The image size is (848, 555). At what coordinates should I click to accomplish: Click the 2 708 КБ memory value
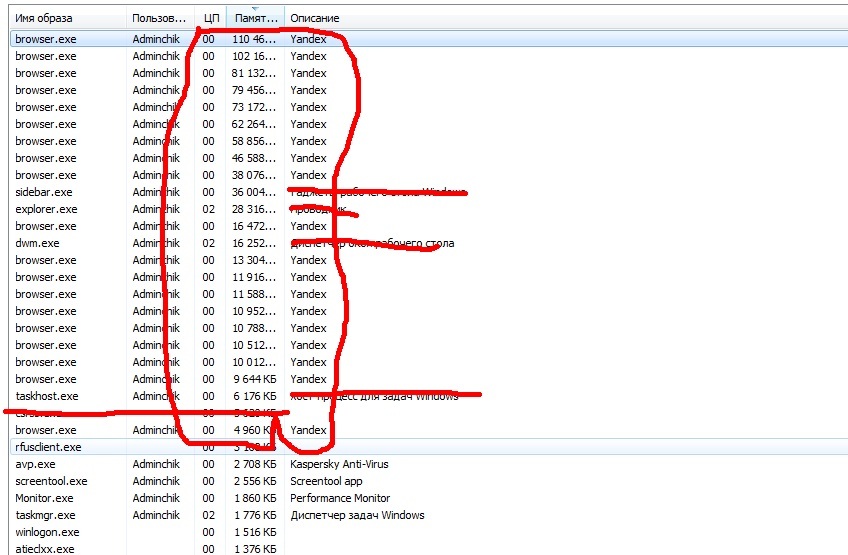[255, 464]
